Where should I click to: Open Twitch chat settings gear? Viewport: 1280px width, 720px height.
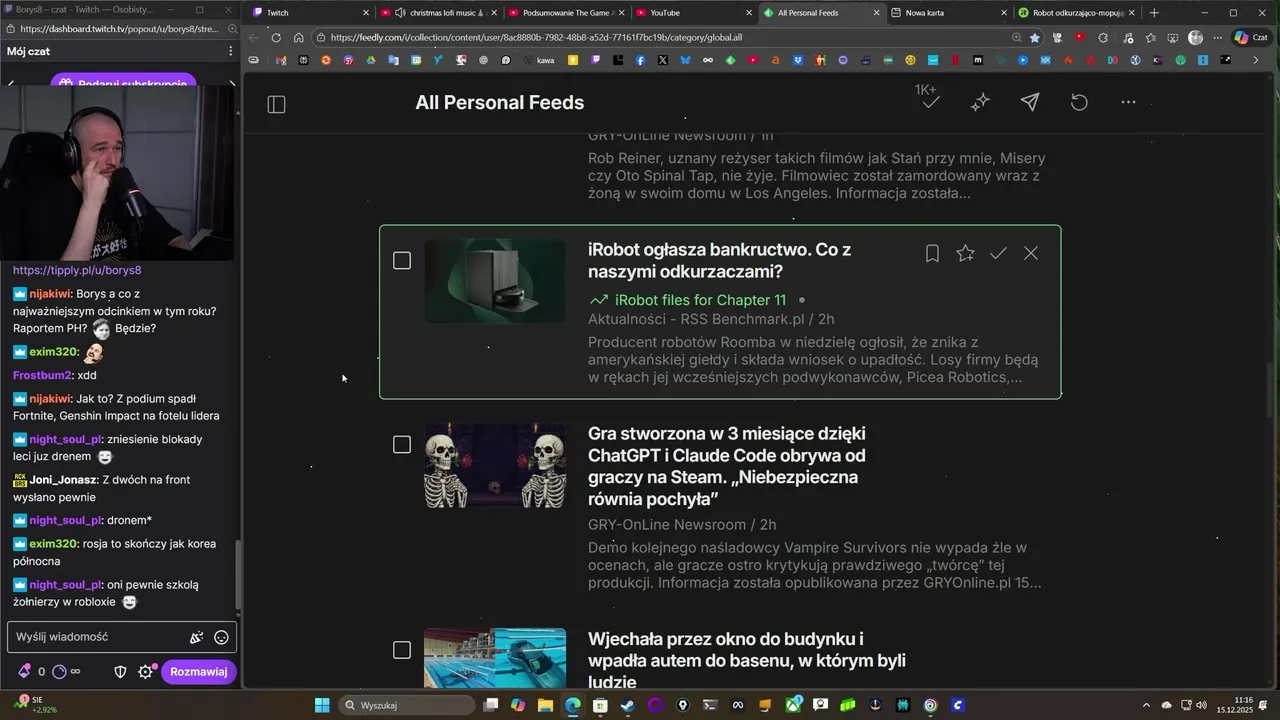coord(146,672)
